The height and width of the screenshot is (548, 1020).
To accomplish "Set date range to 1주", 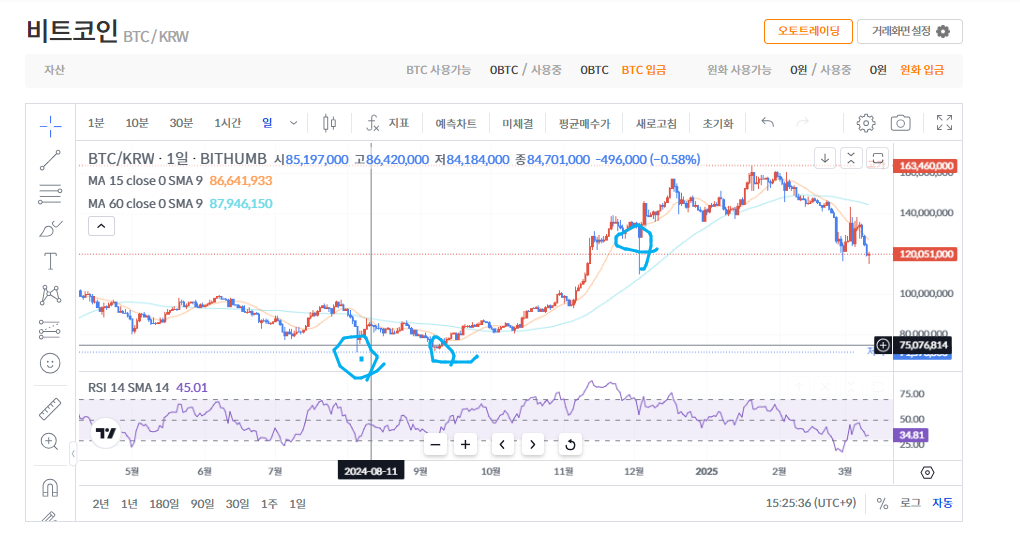I will (269, 504).
